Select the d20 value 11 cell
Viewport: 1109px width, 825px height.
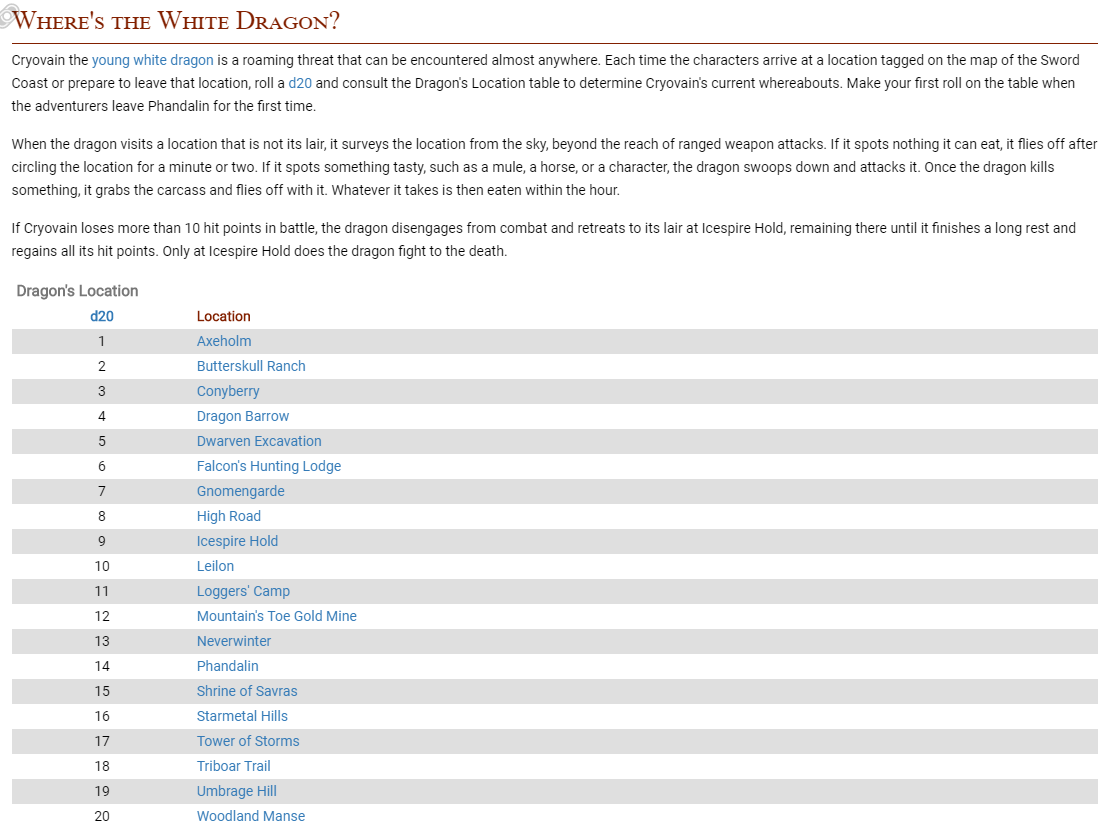click(102, 591)
